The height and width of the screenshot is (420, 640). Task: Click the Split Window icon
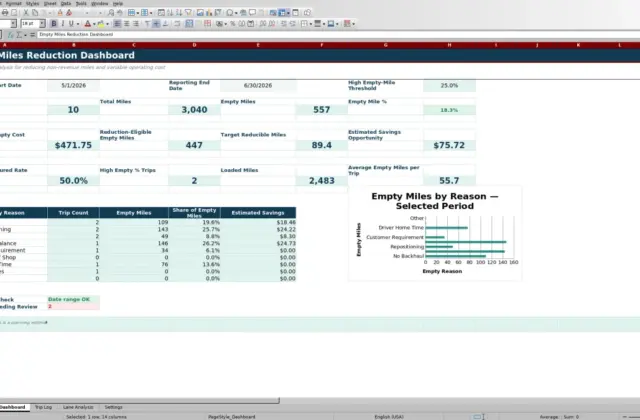click(296, 13)
